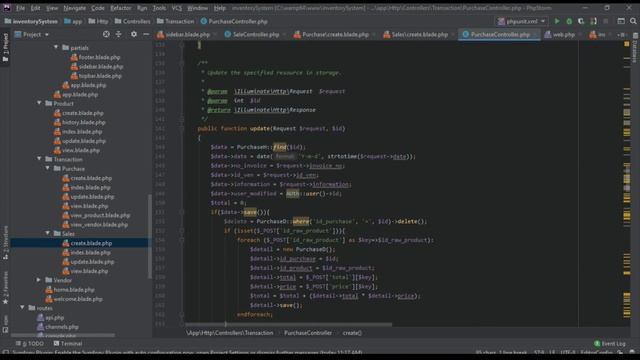The image size is (640, 360).
Task: Click the UTF-8 encoding status entry
Action: pyautogui.click(x=567, y=352)
